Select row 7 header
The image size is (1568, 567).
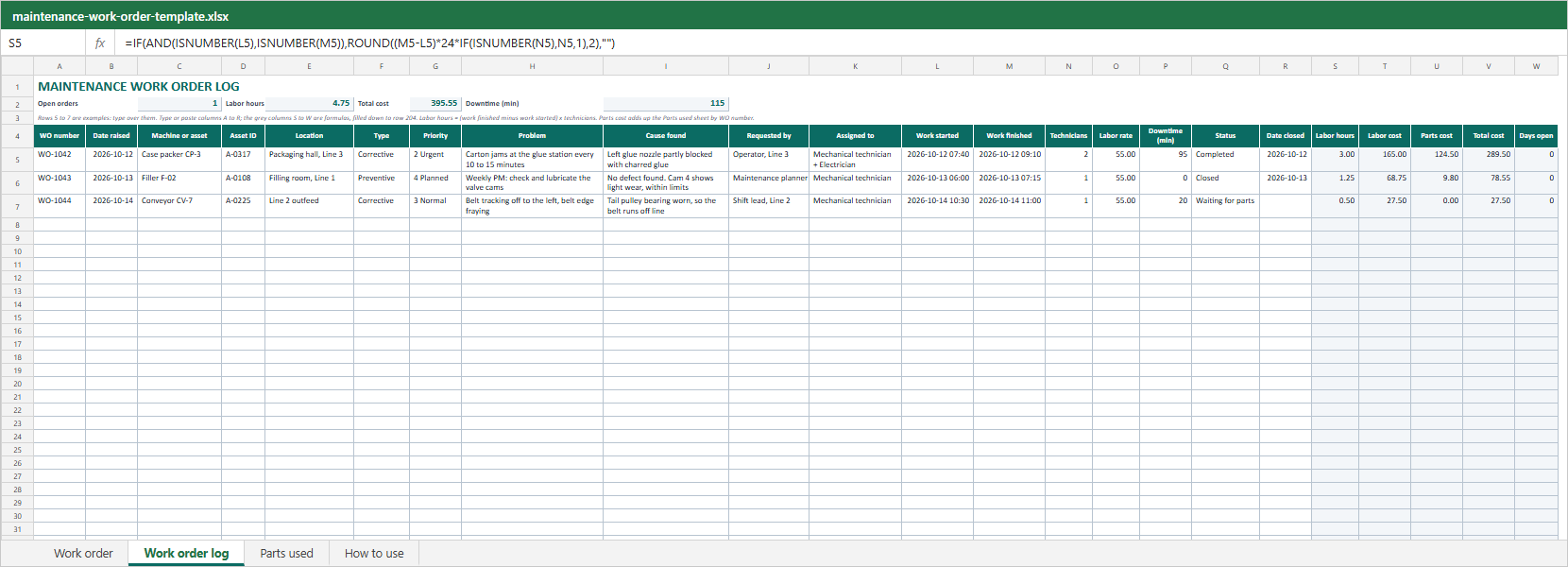17,206
